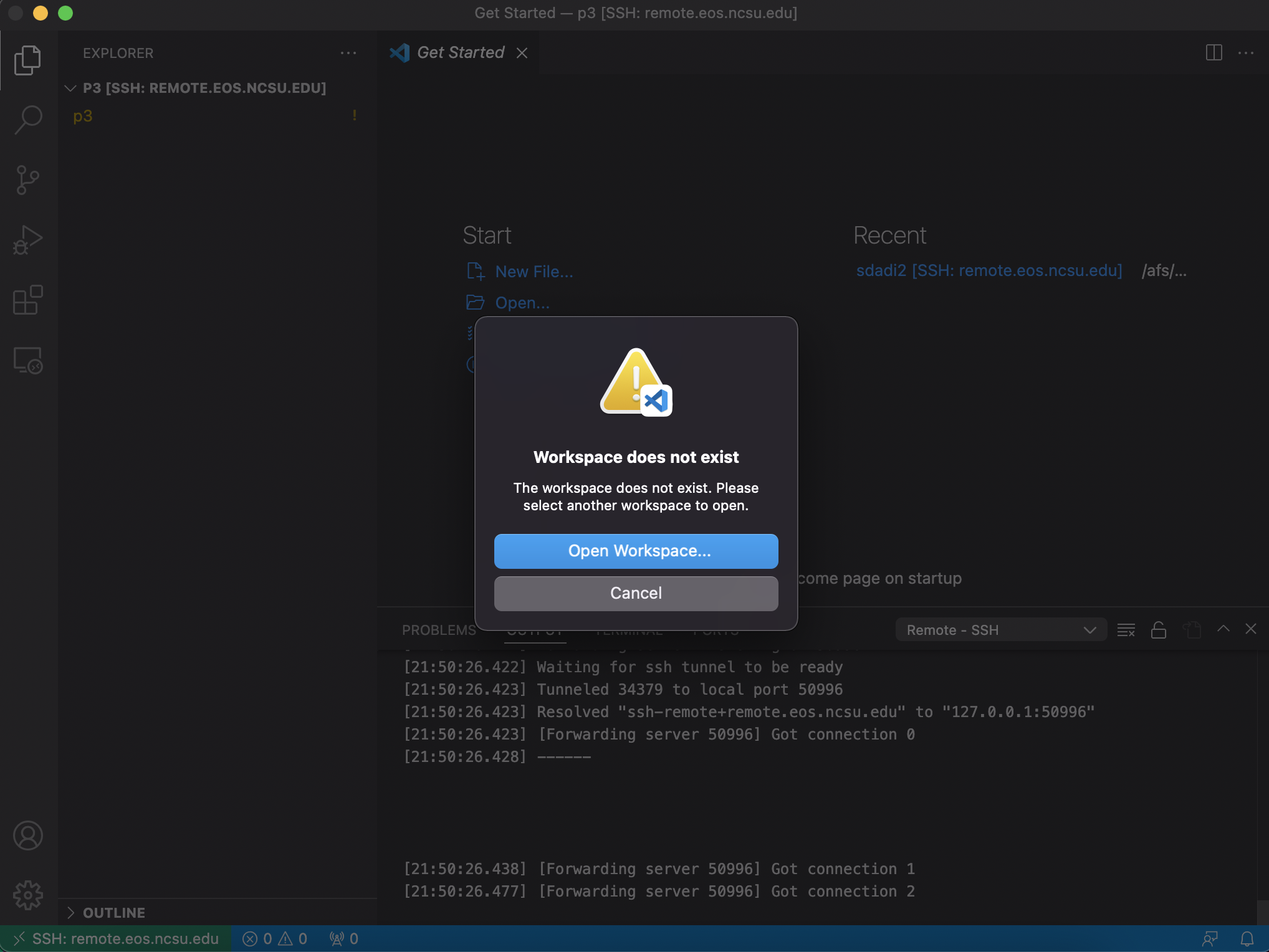Click the yellow macOS minimize button
The image size is (1269, 952).
click(x=41, y=13)
